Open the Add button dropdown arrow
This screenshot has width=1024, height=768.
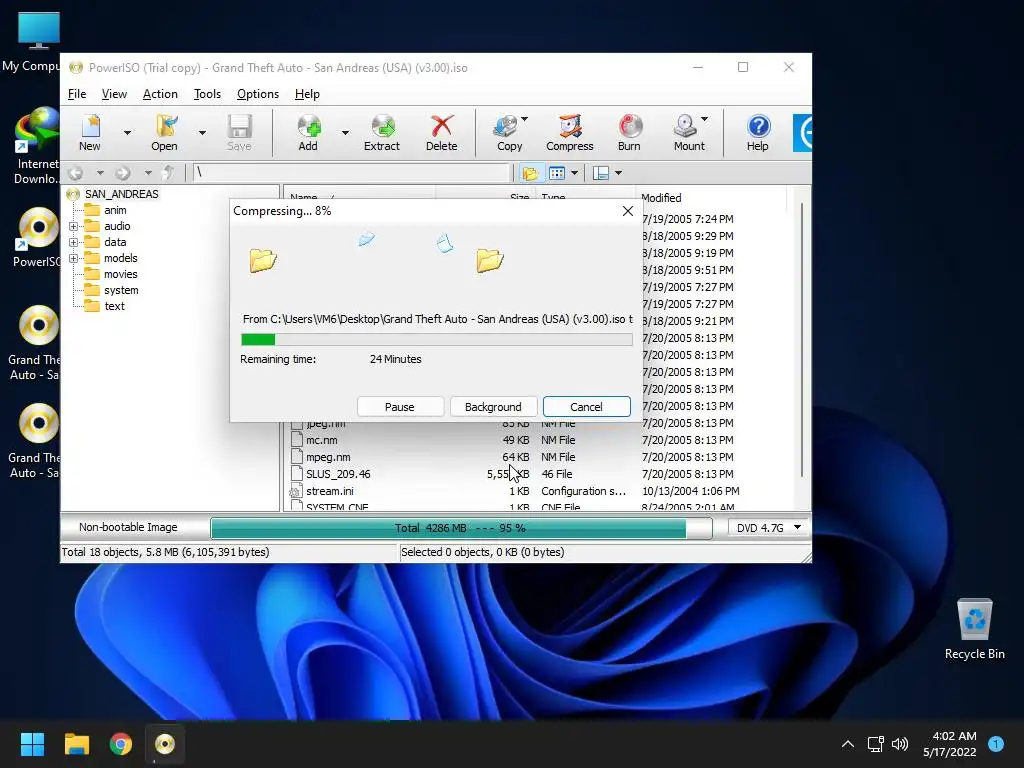pyautogui.click(x=345, y=133)
